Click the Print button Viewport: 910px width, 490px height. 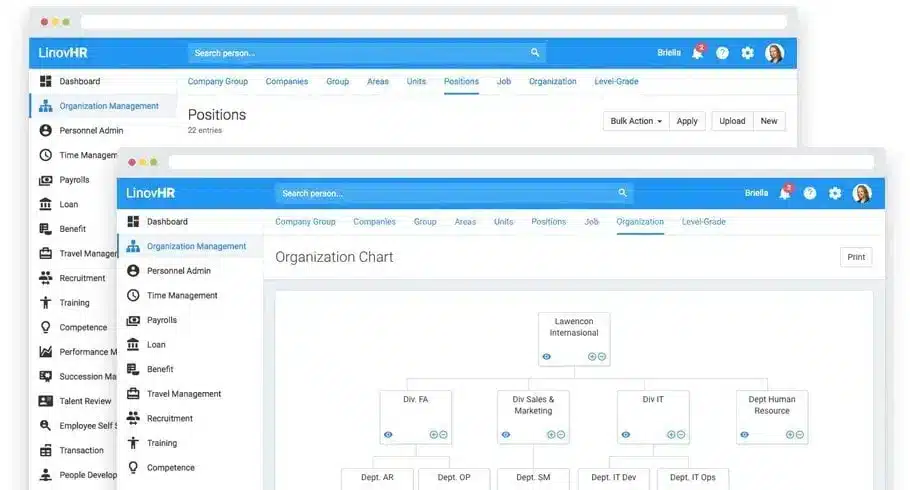click(x=856, y=257)
